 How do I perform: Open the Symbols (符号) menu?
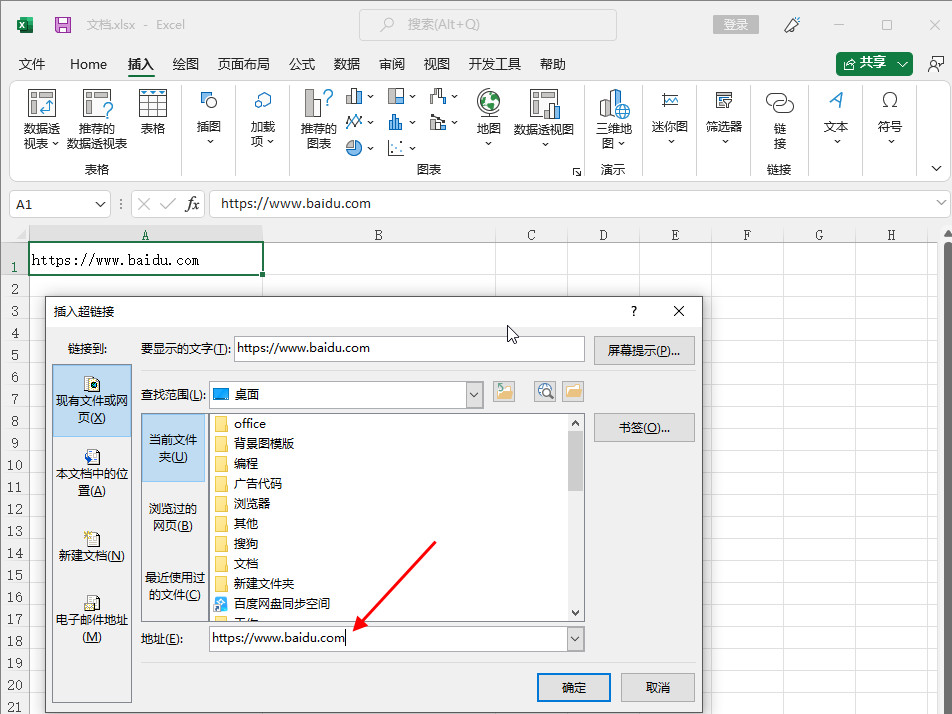click(889, 118)
